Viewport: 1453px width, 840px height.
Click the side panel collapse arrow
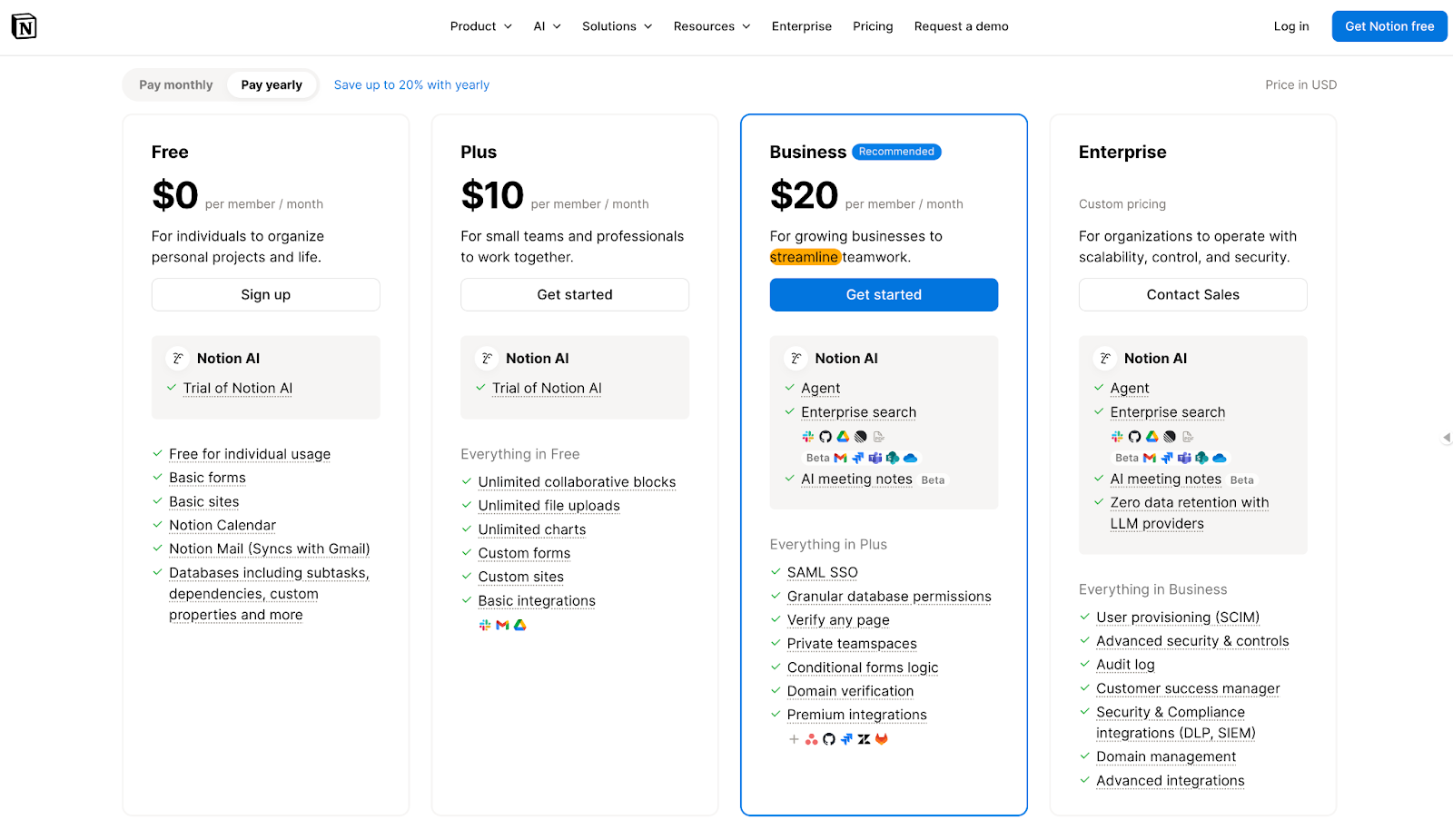coord(1447,438)
